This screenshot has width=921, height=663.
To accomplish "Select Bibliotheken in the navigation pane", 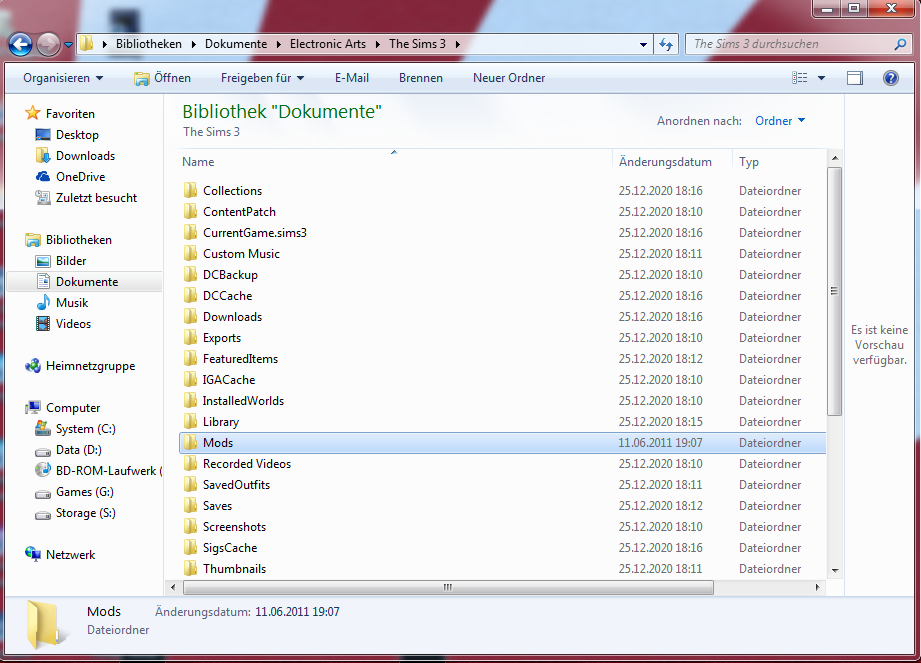I will tap(79, 240).
